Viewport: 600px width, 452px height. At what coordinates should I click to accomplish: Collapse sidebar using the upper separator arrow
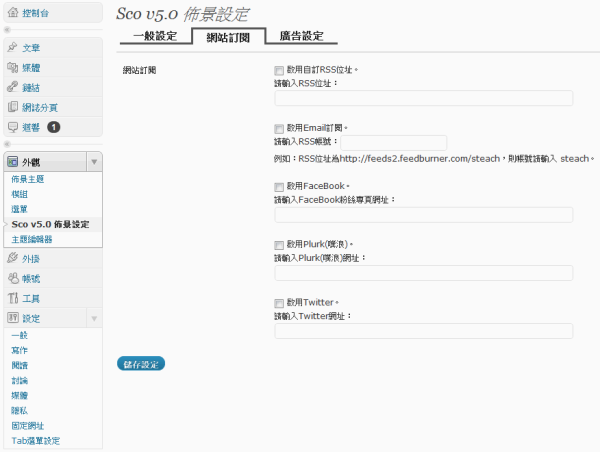(x=7, y=29)
